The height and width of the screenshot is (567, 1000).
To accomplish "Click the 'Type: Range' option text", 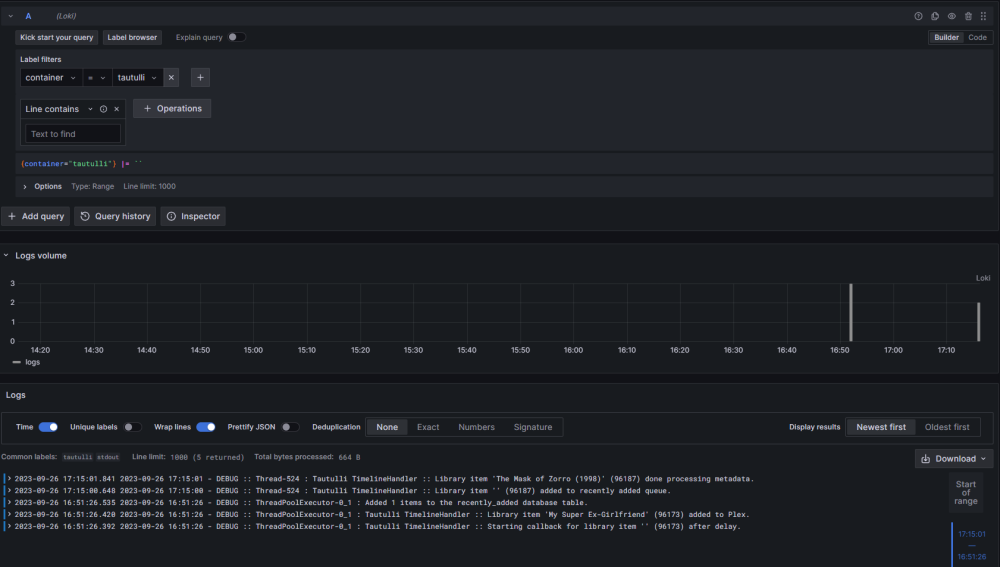I will pos(92,187).
